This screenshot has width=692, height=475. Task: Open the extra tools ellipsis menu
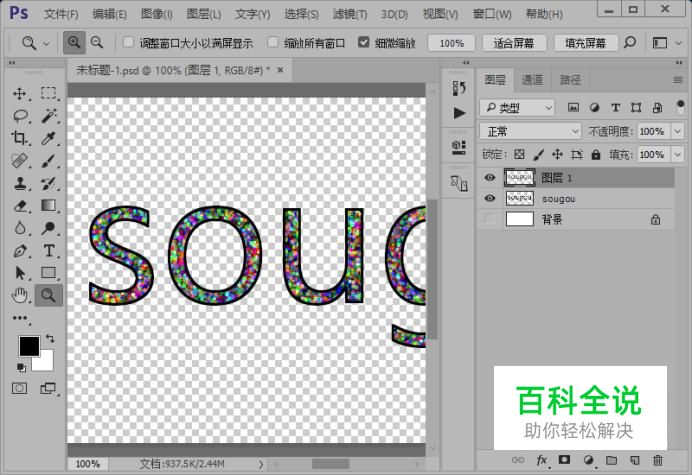[x=20, y=318]
